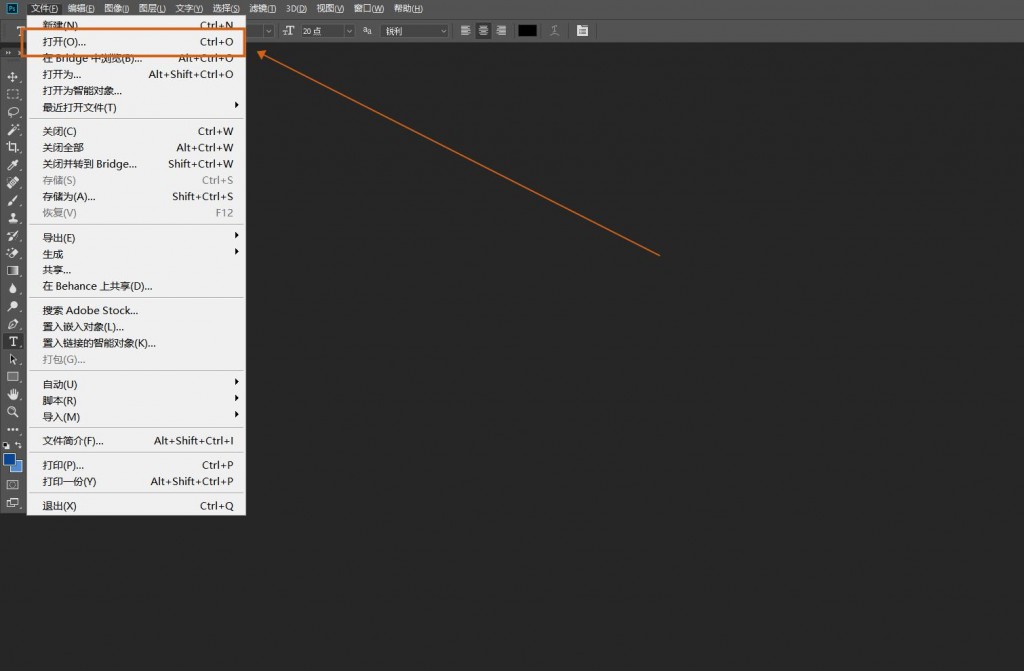Toggle the Character and Paragraph panels
The width and height of the screenshot is (1024, 671).
tap(583, 31)
